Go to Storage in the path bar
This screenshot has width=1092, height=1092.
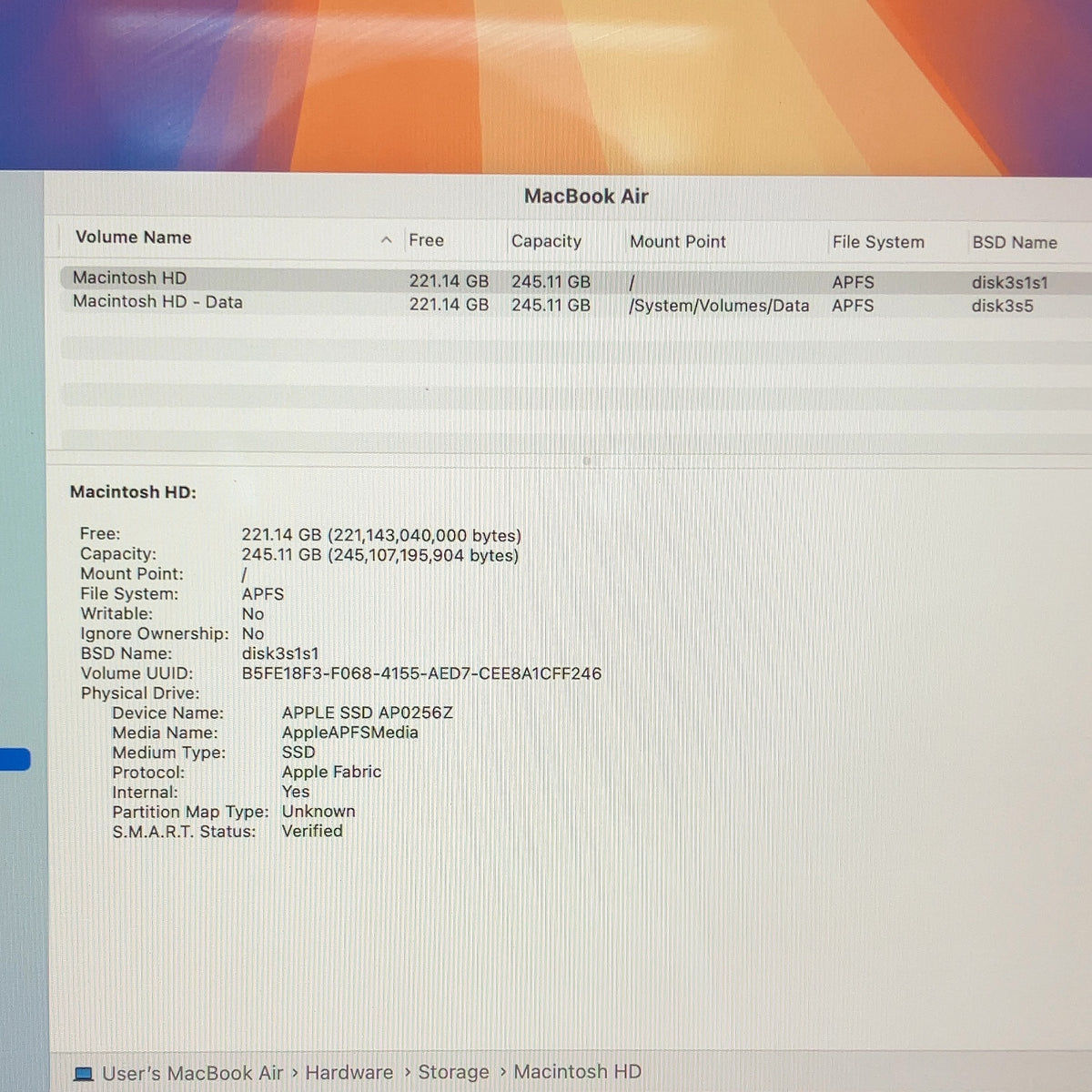click(x=453, y=1073)
